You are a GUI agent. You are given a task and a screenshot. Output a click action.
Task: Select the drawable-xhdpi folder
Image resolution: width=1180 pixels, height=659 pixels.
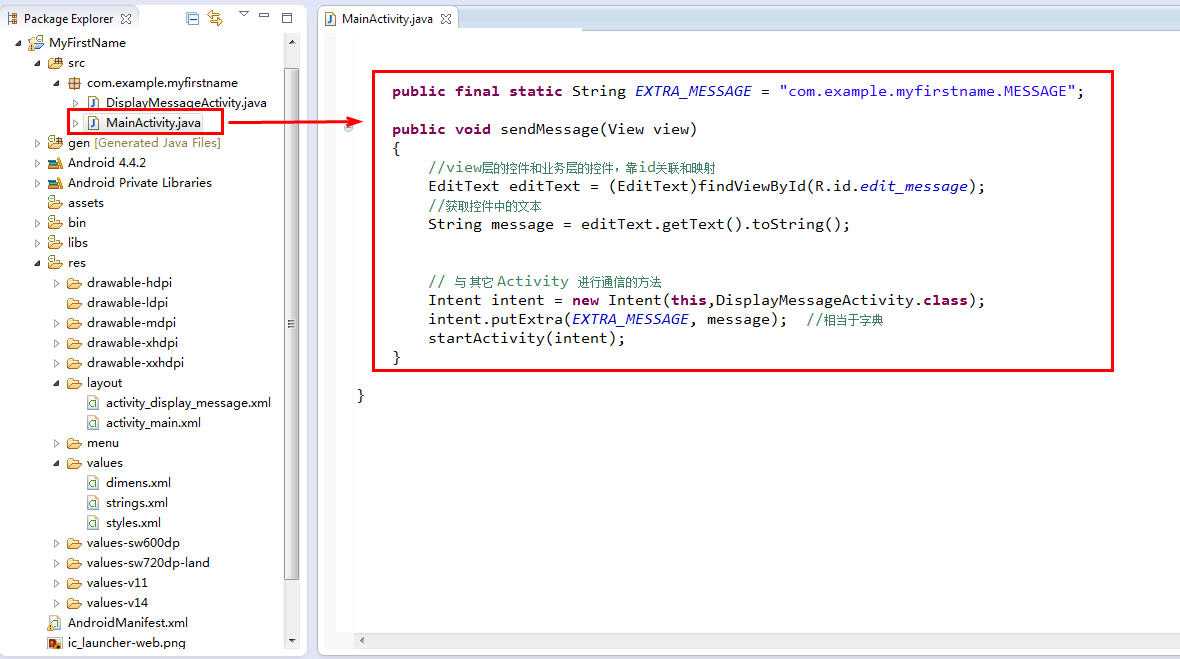(x=132, y=342)
